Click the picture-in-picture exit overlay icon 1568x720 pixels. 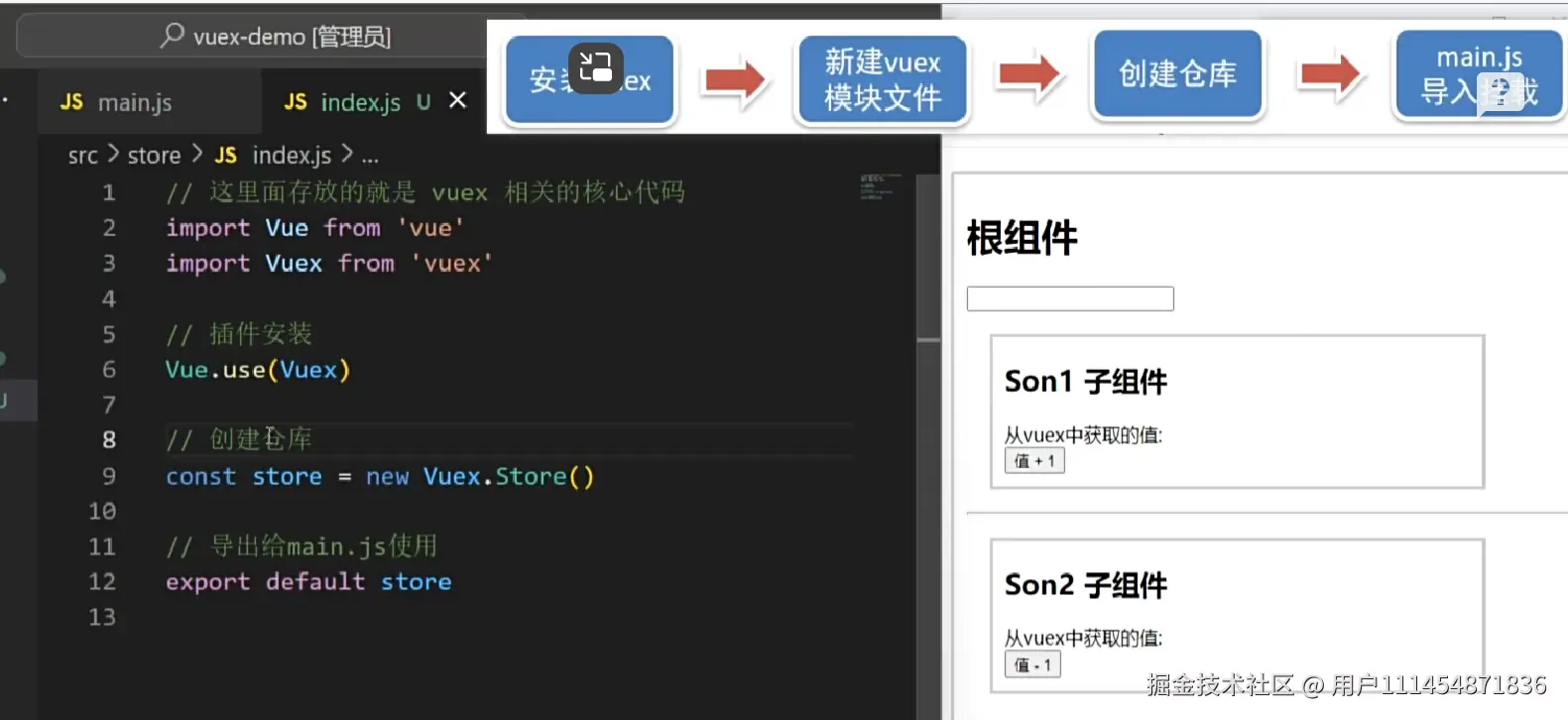point(595,67)
